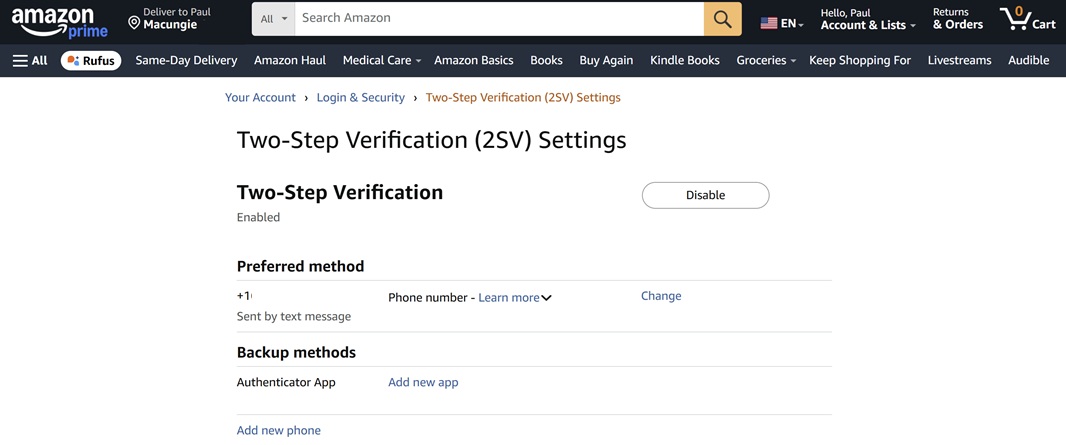
Task: Open the All hamburger menu
Action: [30, 60]
